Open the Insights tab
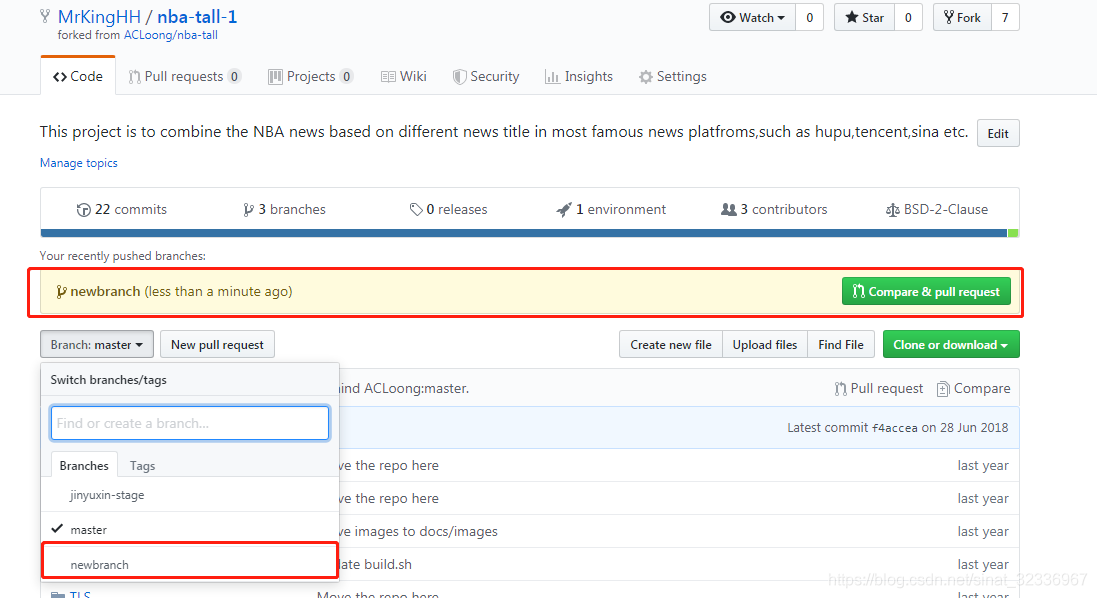 pyautogui.click(x=579, y=76)
